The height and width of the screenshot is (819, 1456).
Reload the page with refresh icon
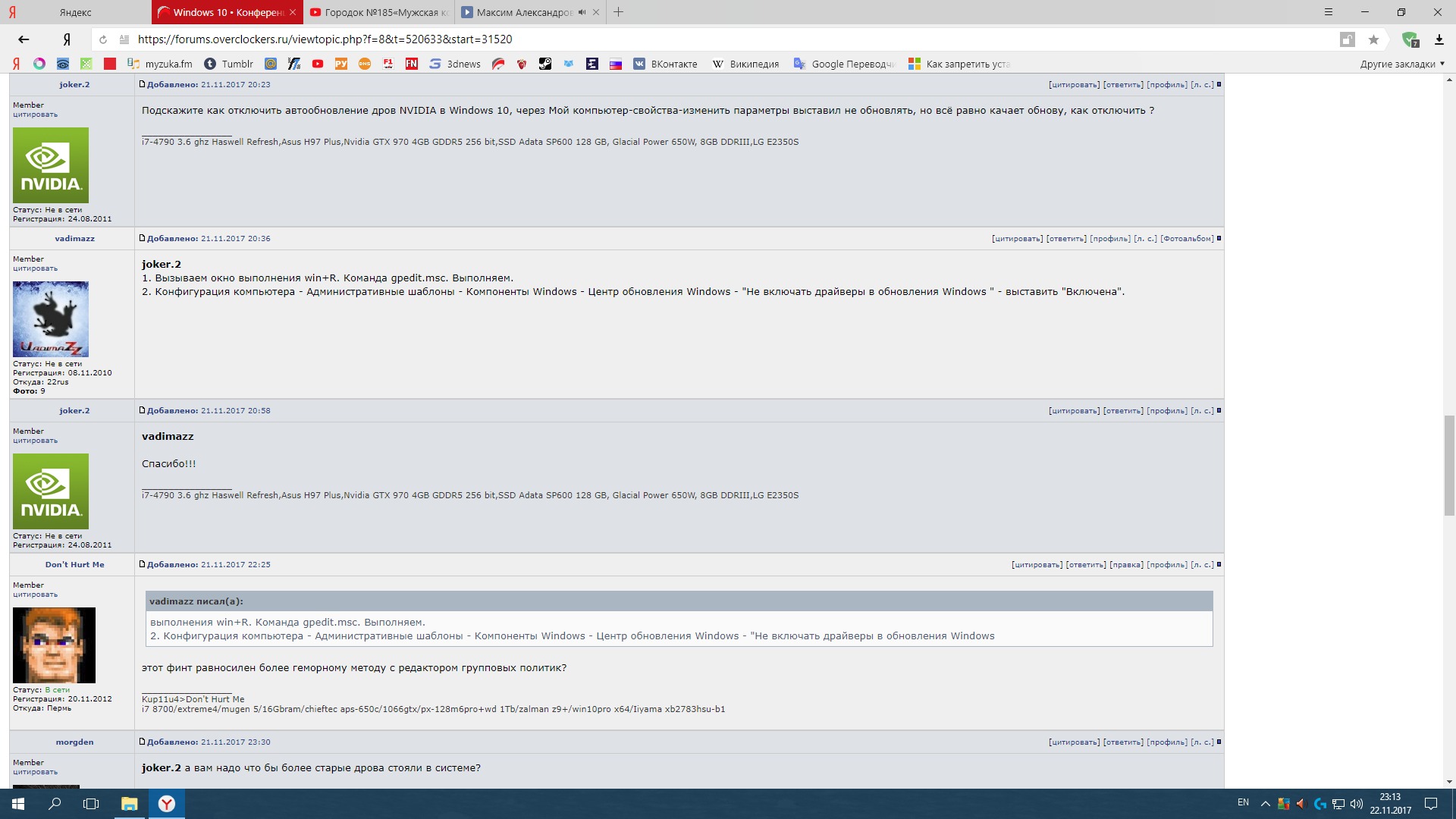[x=103, y=39]
